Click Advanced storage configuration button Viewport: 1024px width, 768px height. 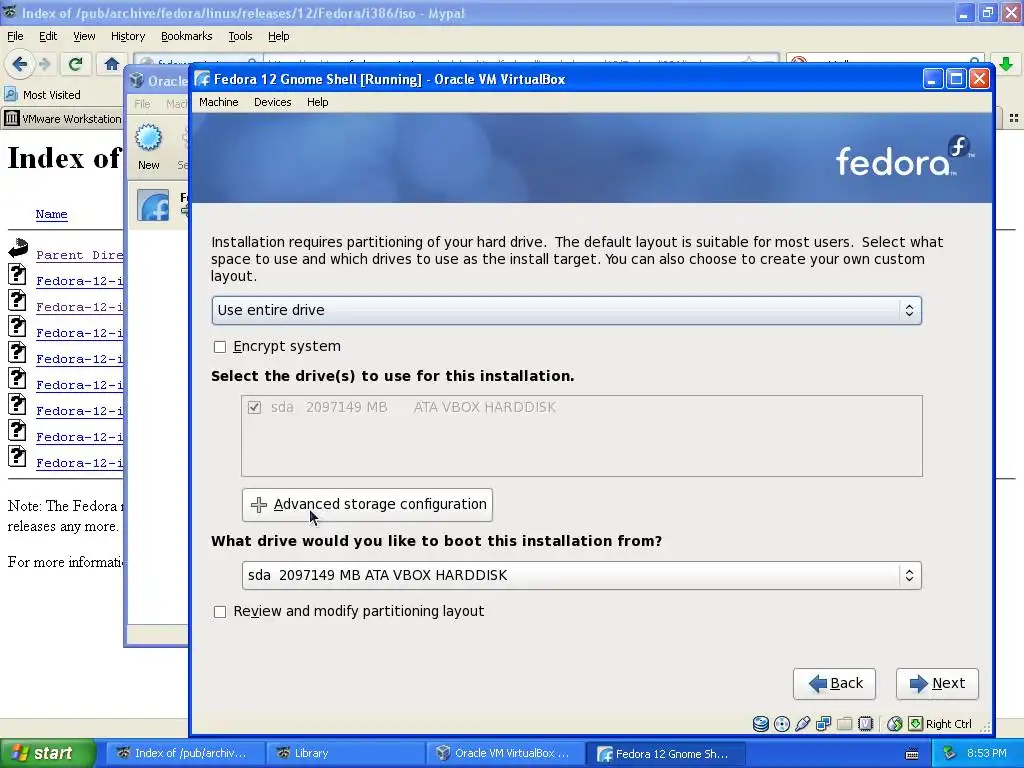pos(367,505)
